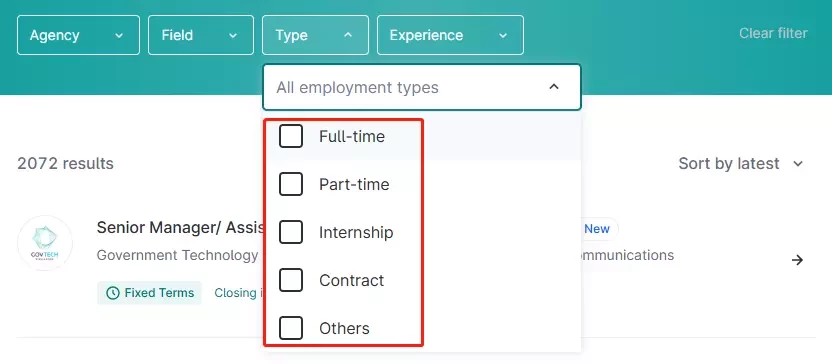Screen dimensions: 832x364
Task: Toggle the Others employment type
Action: pyautogui.click(x=291, y=328)
